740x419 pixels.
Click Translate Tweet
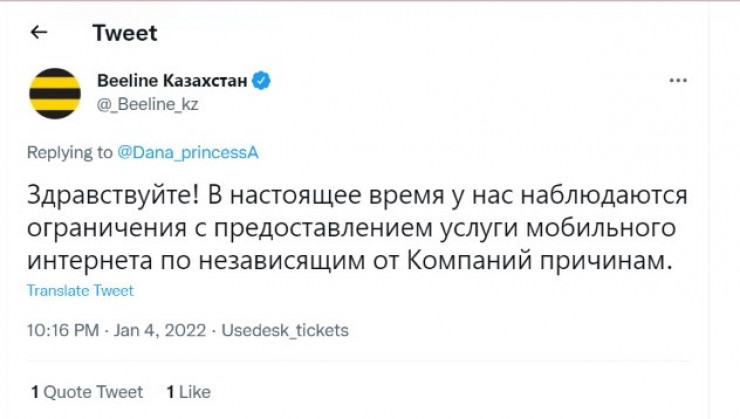(x=80, y=291)
